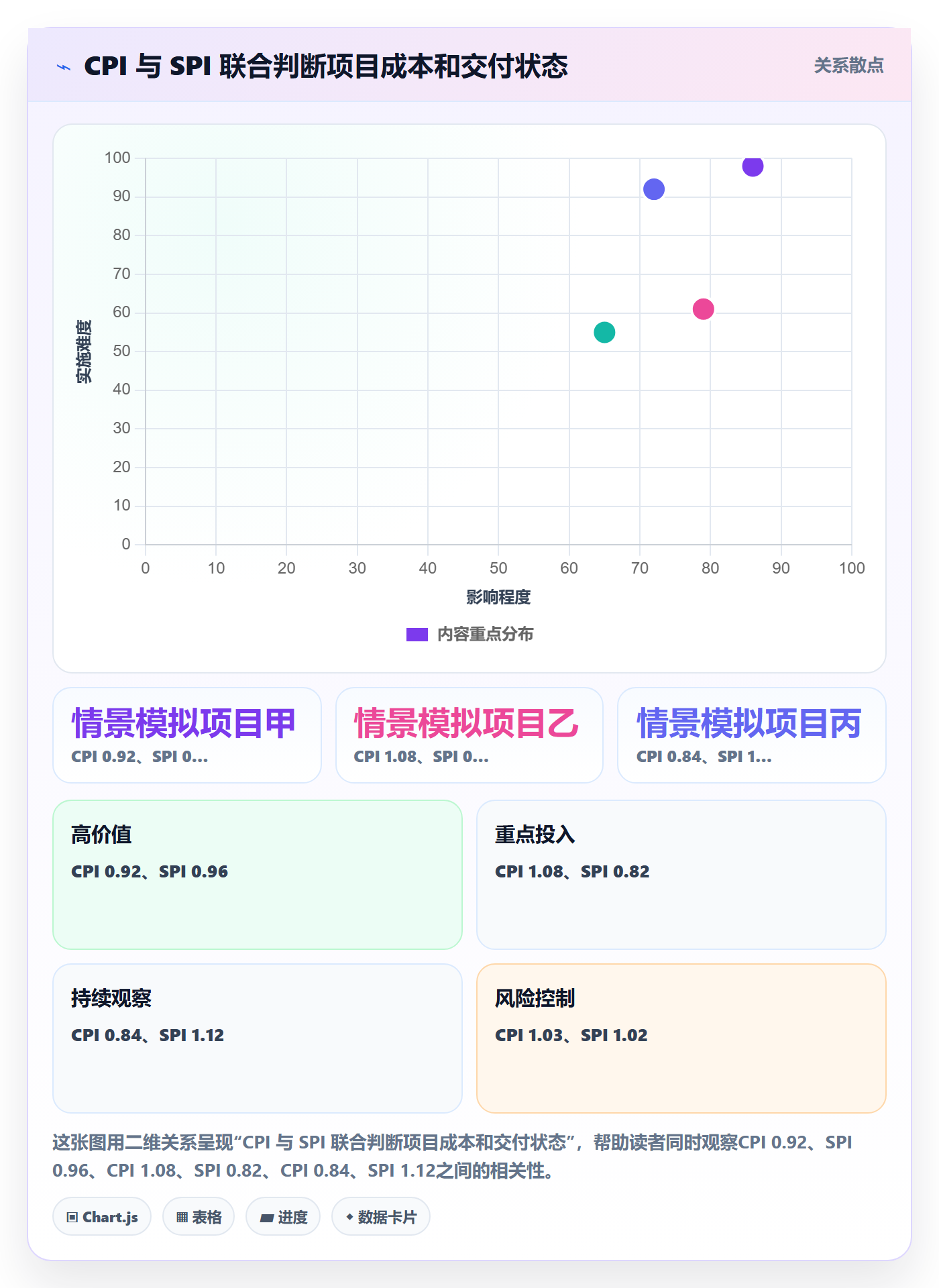Screen dimensions: 939x1288
Task: Click the 关系散点 label in header
Action: [848, 65]
